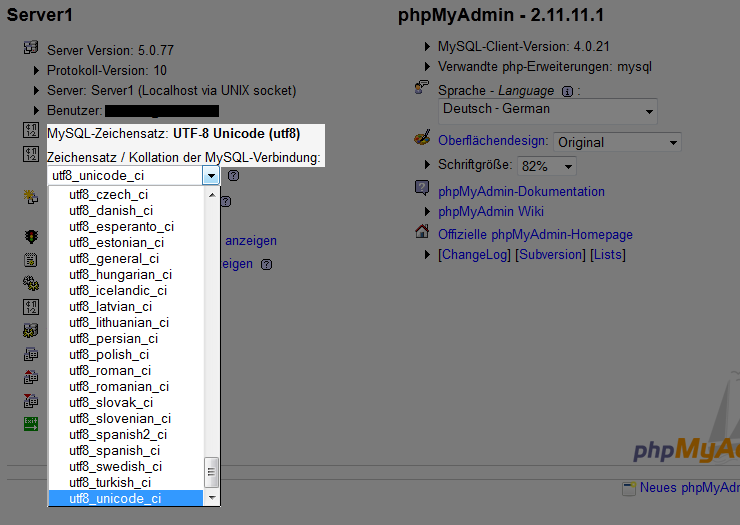The image size is (740, 525).
Task: Open phpMyAdmin-Dokumentation link
Action: coord(521,192)
